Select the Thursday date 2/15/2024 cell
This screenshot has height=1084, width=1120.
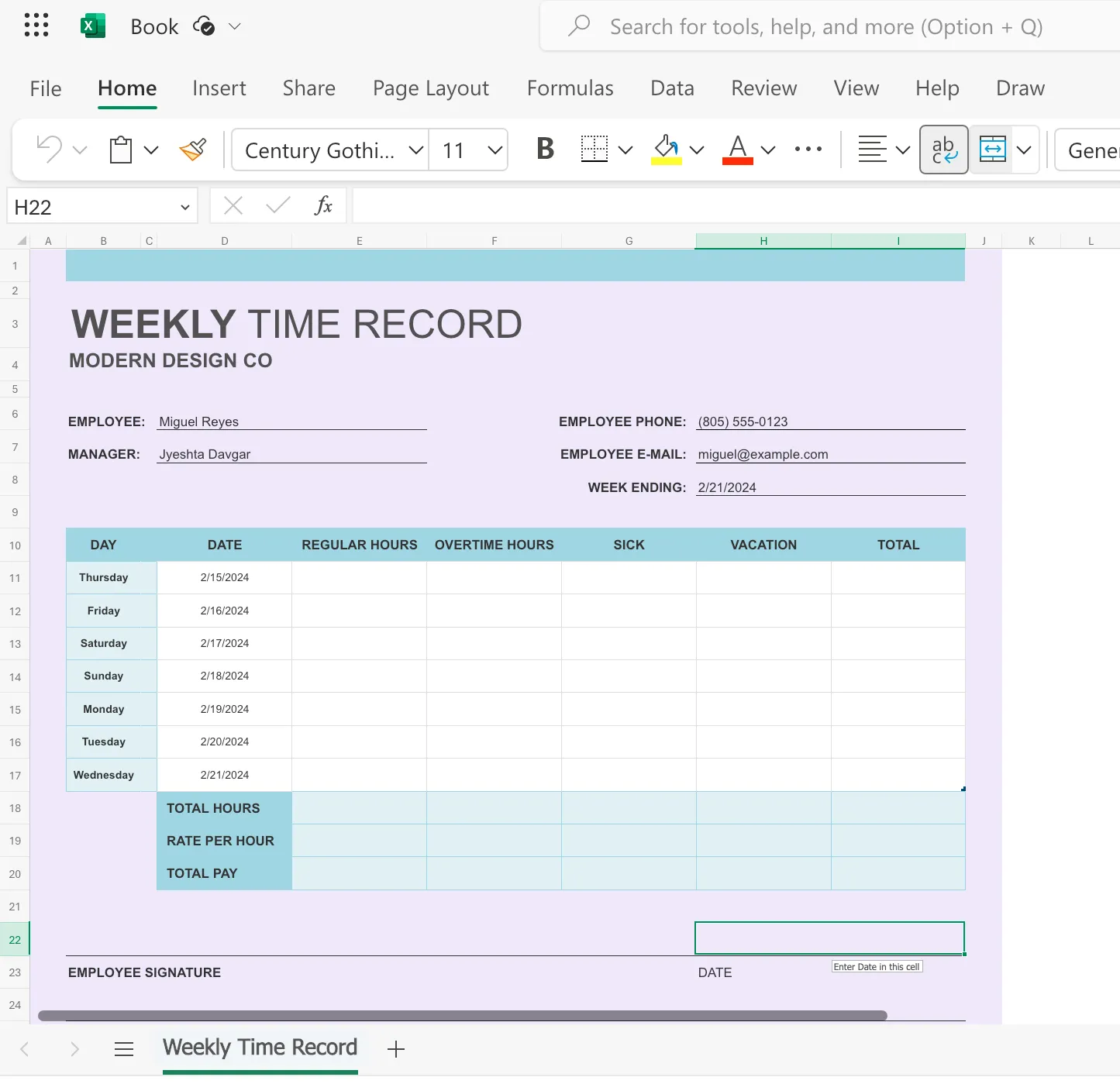(x=225, y=578)
